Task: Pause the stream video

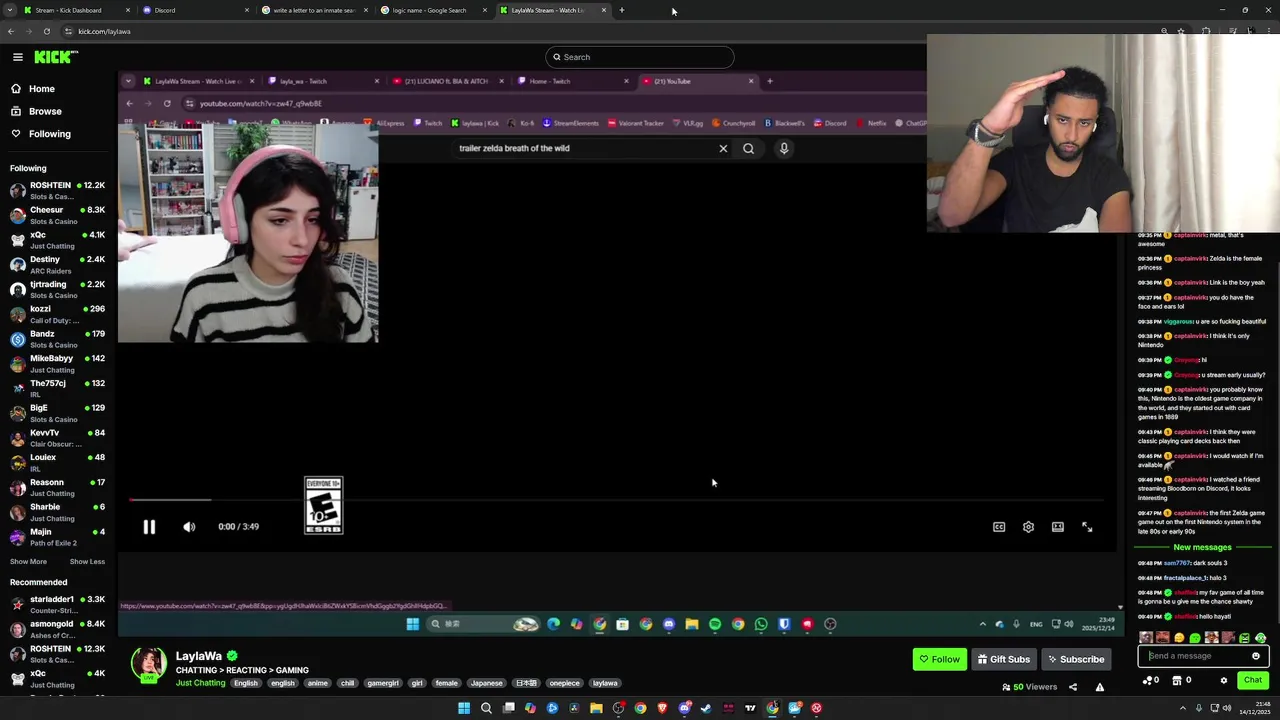Action: (x=149, y=527)
